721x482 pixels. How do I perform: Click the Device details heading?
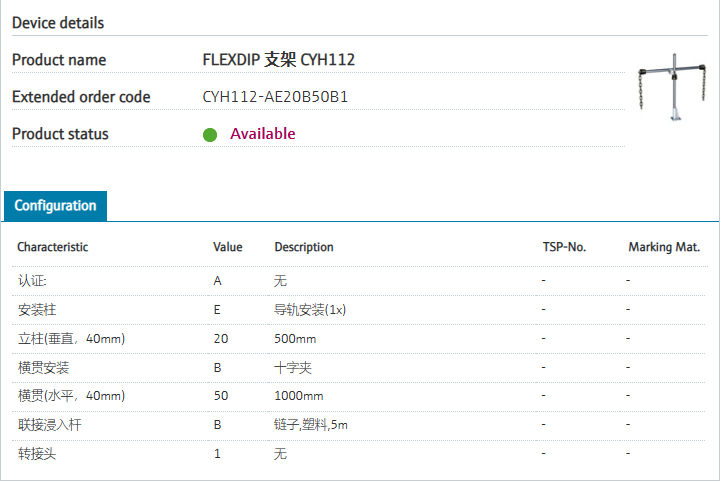tap(58, 23)
